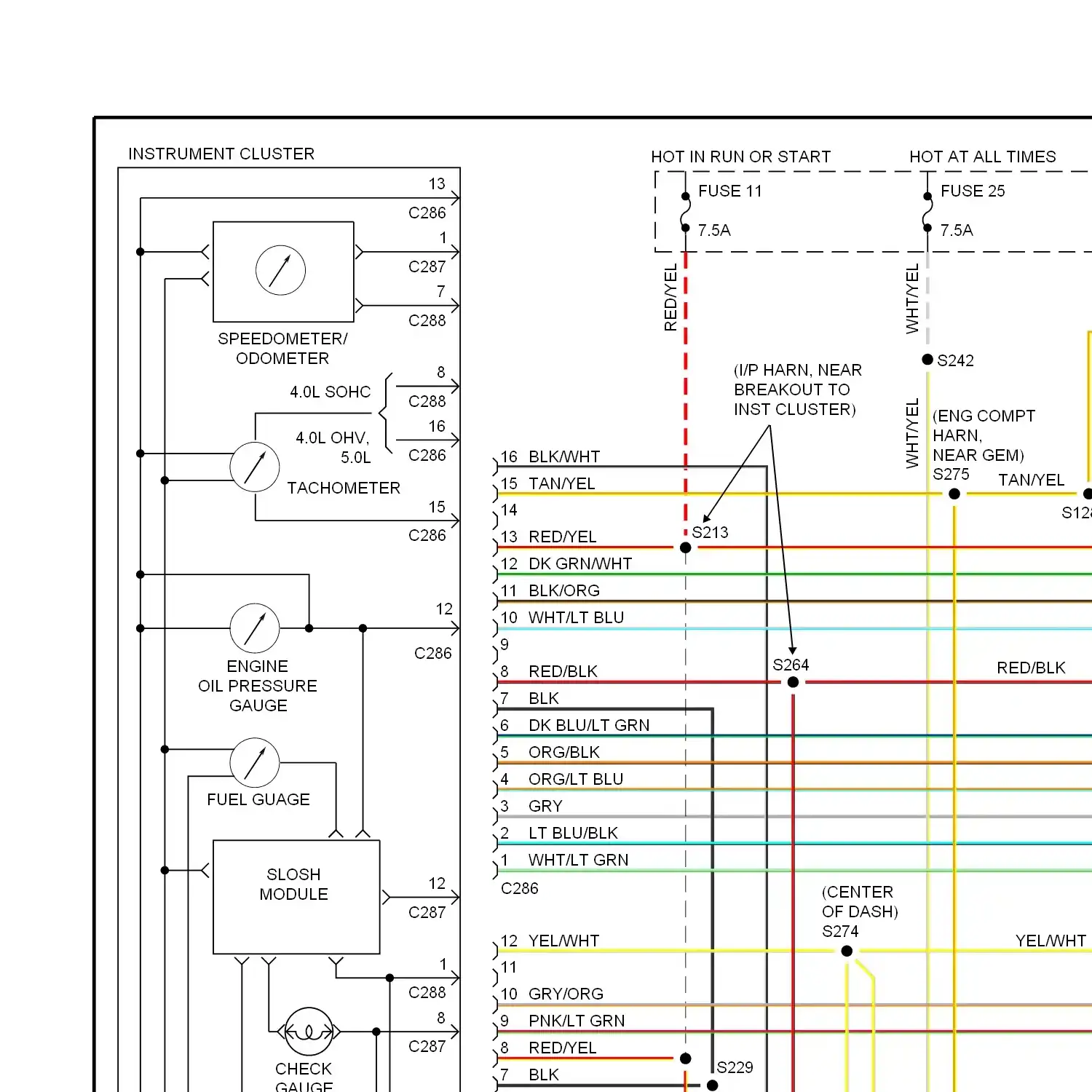Screen dimensions: 1092x1092
Task: Click the 7.5A rating under Fuse 25
Action: [x=956, y=230]
